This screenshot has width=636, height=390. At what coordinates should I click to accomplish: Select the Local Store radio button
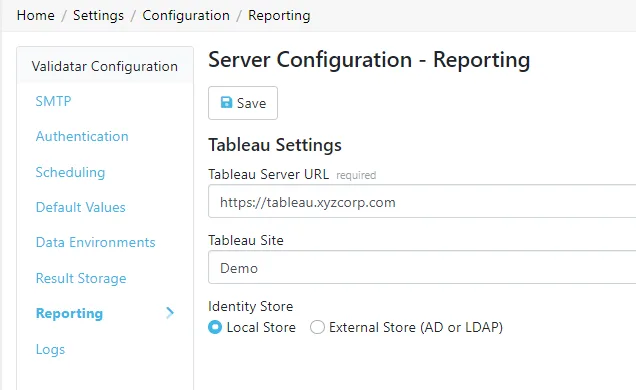pos(215,327)
